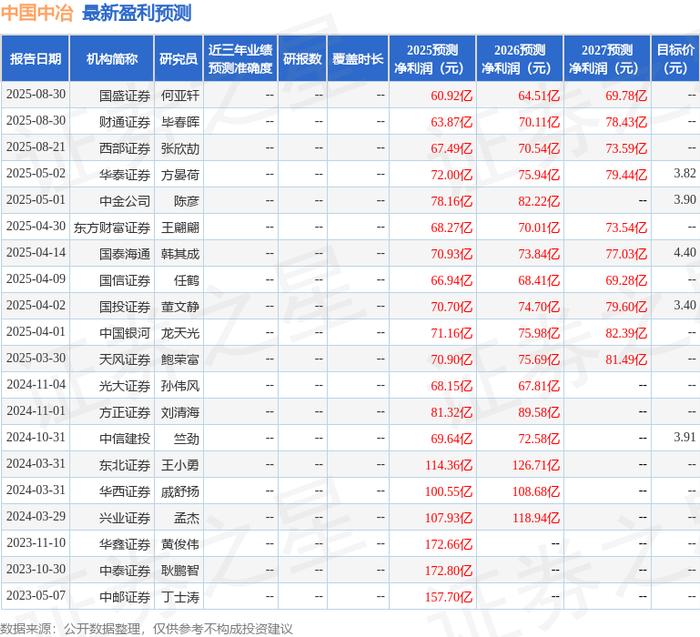Viewport: 700px width, 637px height.
Task: Select researcher 戚舒扬
Action: [x=180, y=491]
